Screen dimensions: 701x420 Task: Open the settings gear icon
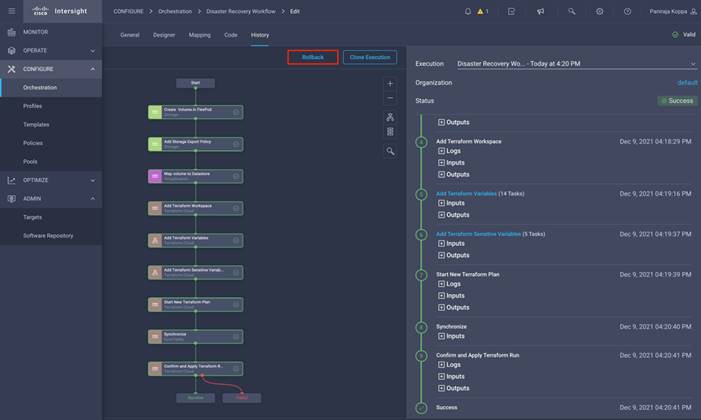click(600, 12)
